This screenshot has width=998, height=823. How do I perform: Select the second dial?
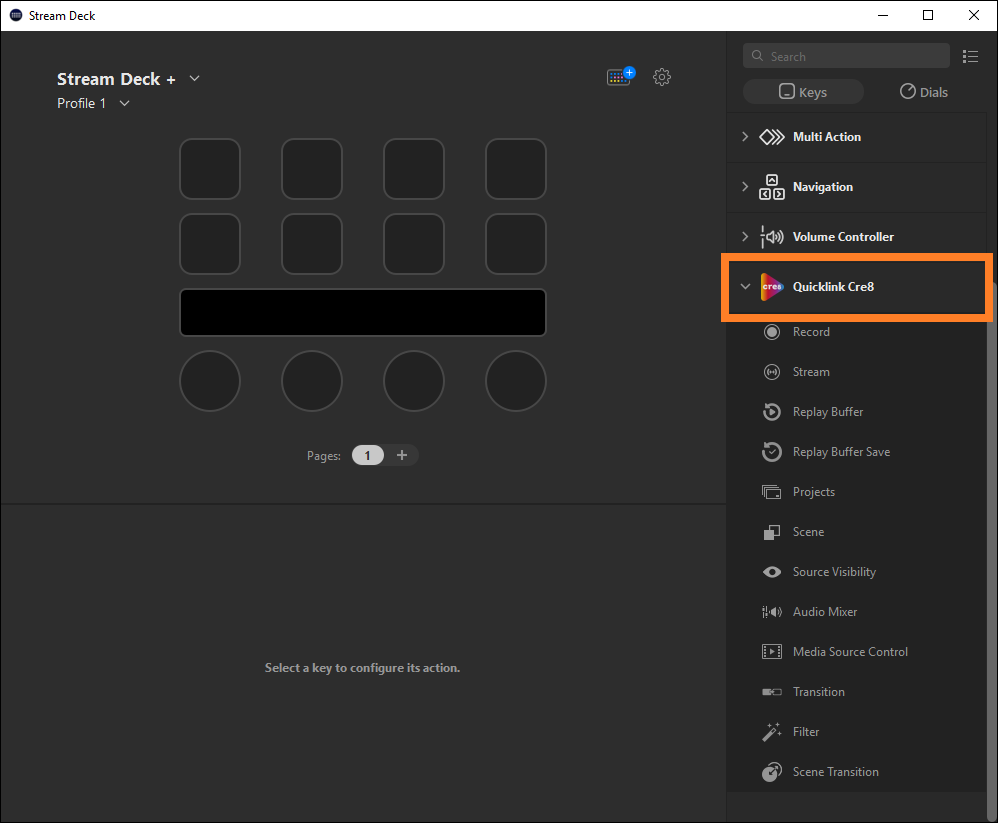click(x=312, y=381)
